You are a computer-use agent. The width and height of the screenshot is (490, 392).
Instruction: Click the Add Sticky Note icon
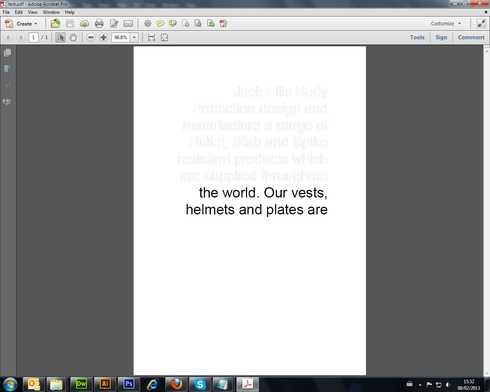(160, 24)
